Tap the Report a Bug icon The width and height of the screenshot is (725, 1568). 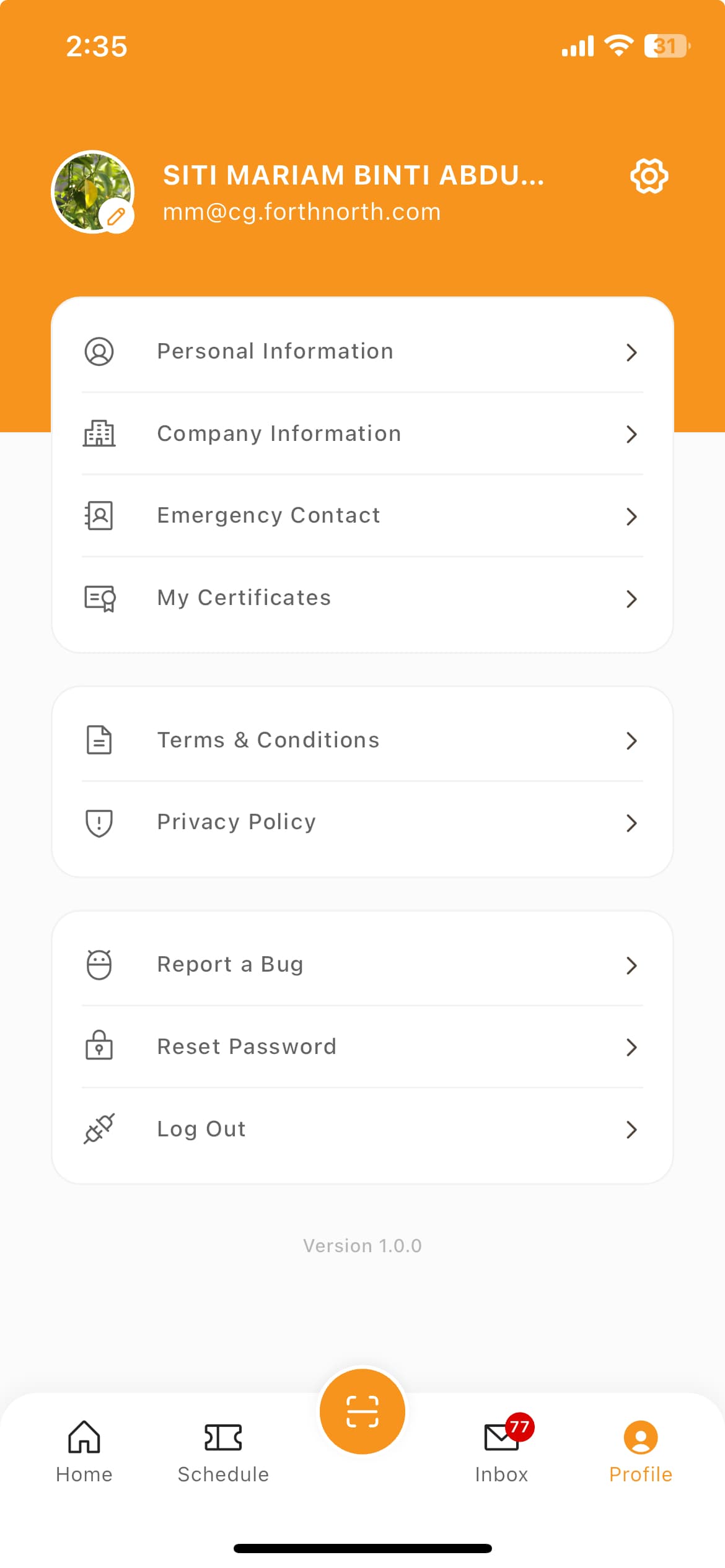tap(99, 965)
